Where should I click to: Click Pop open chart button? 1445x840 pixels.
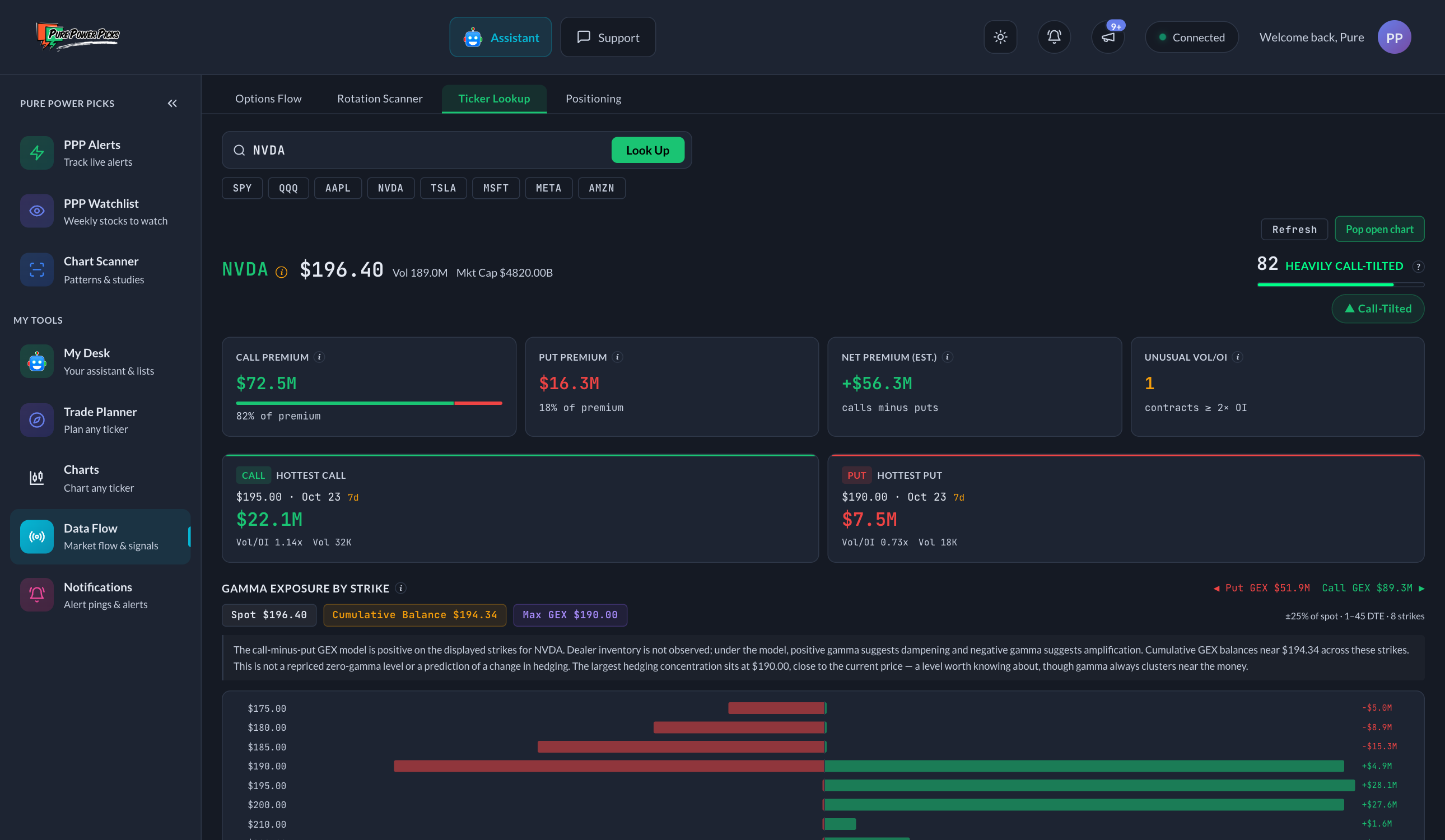pyautogui.click(x=1379, y=230)
